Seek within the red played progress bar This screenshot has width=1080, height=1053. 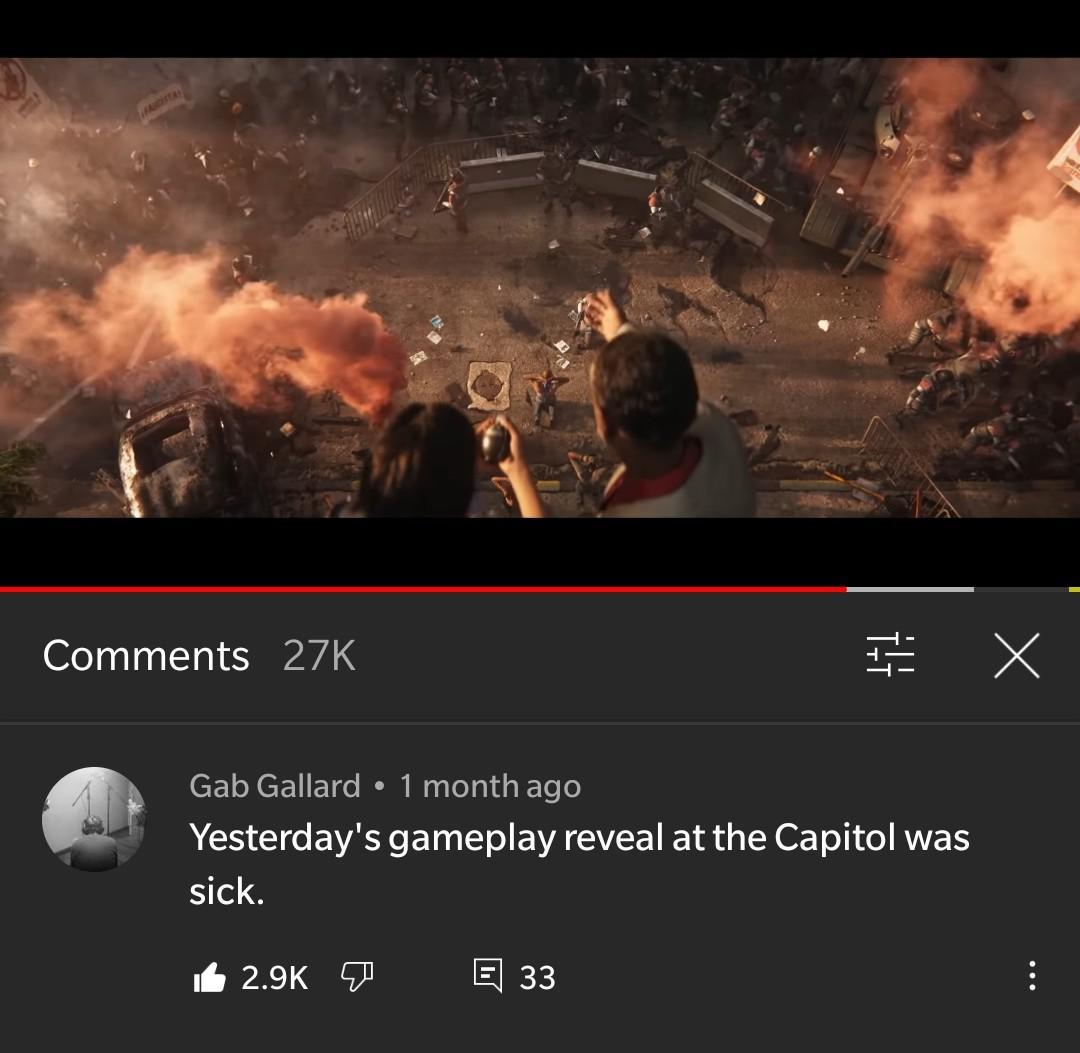click(x=423, y=590)
